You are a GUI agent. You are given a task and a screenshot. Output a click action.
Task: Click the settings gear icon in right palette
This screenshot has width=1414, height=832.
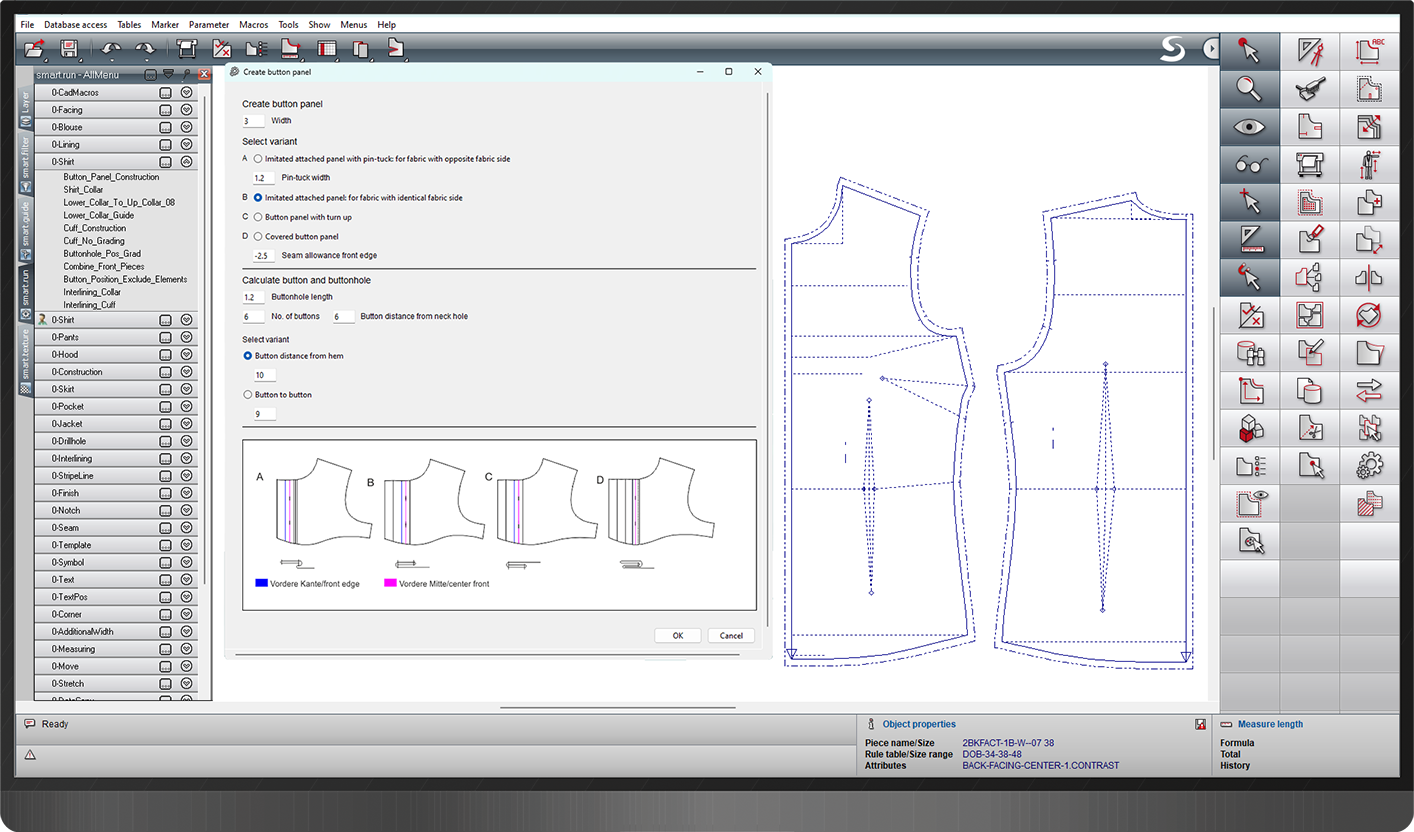pos(1369,465)
